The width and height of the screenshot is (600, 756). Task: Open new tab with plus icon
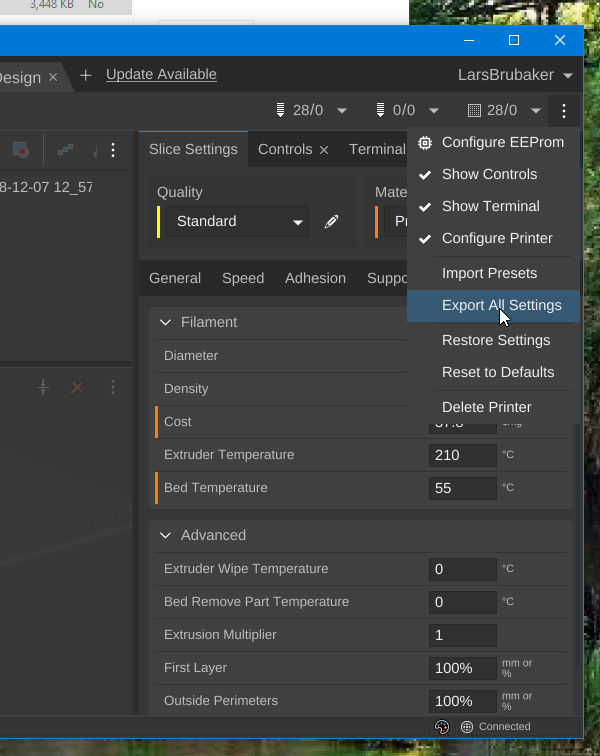coord(85,76)
